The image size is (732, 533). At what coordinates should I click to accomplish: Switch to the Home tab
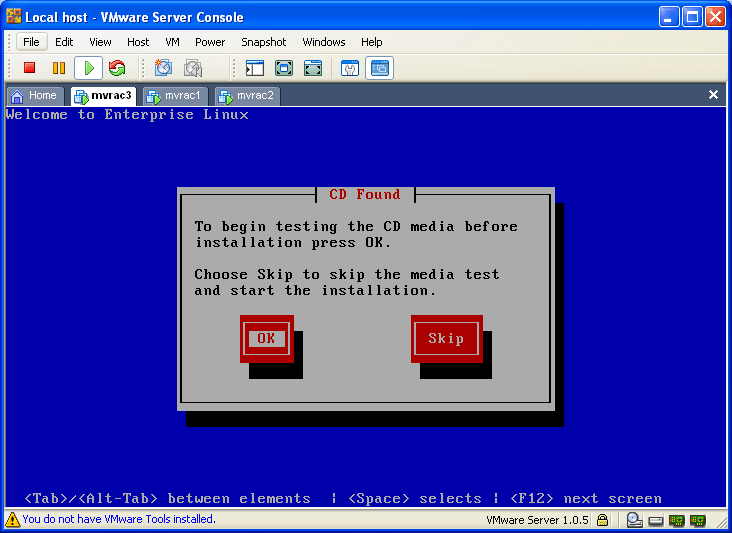35,96
